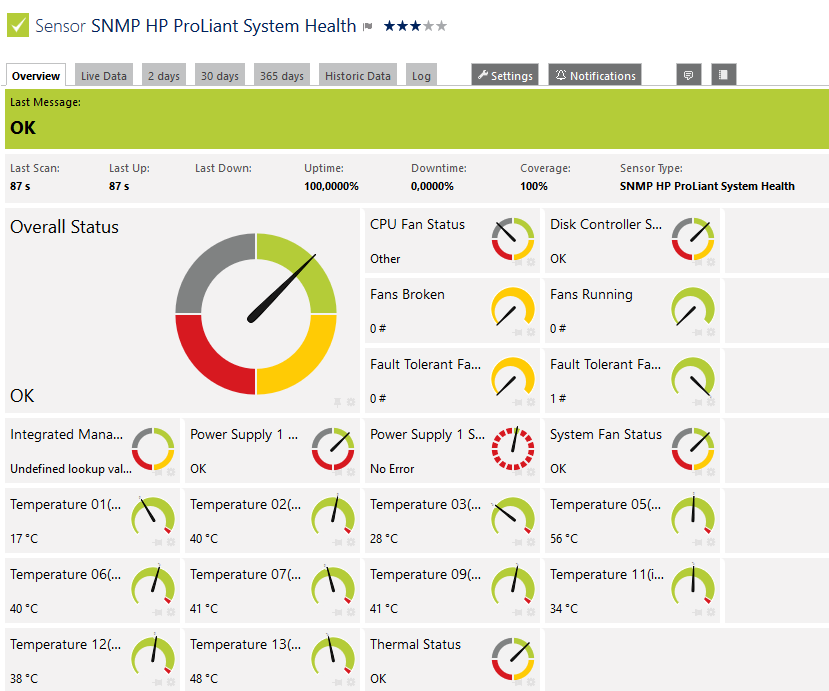Click the pin icon on Fans Running
Image resolution: width=829 pixels, height=691 pixels.
[x=698, y=332]
